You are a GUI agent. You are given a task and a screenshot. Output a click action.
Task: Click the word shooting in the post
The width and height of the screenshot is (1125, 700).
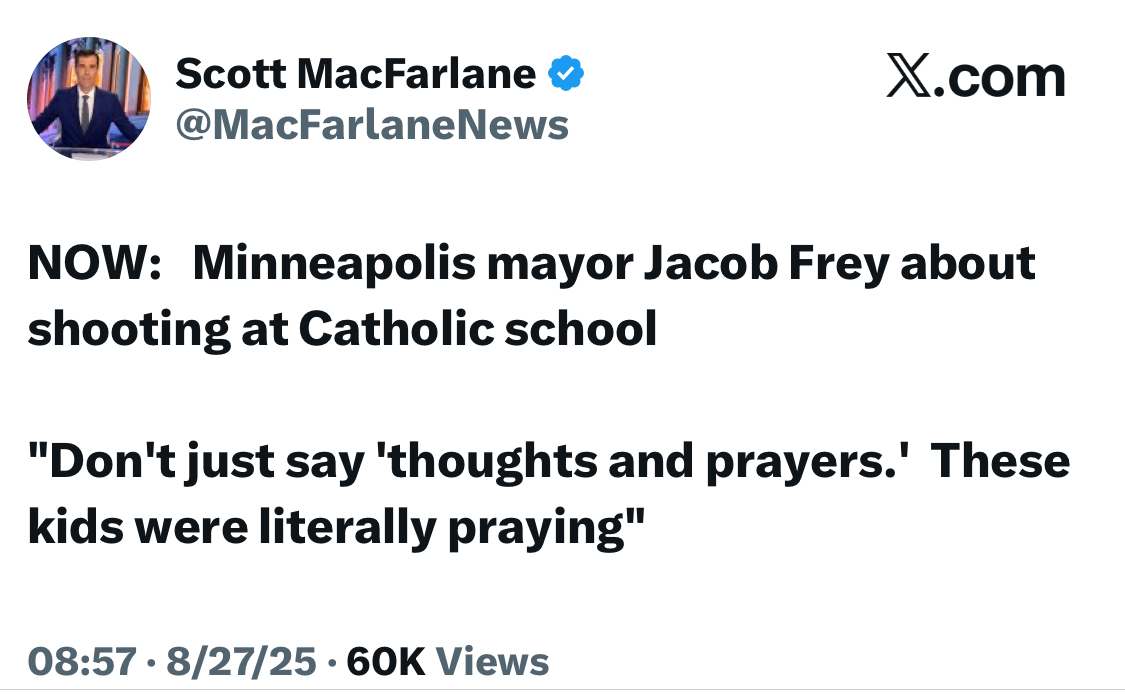[x=128, y=329]
